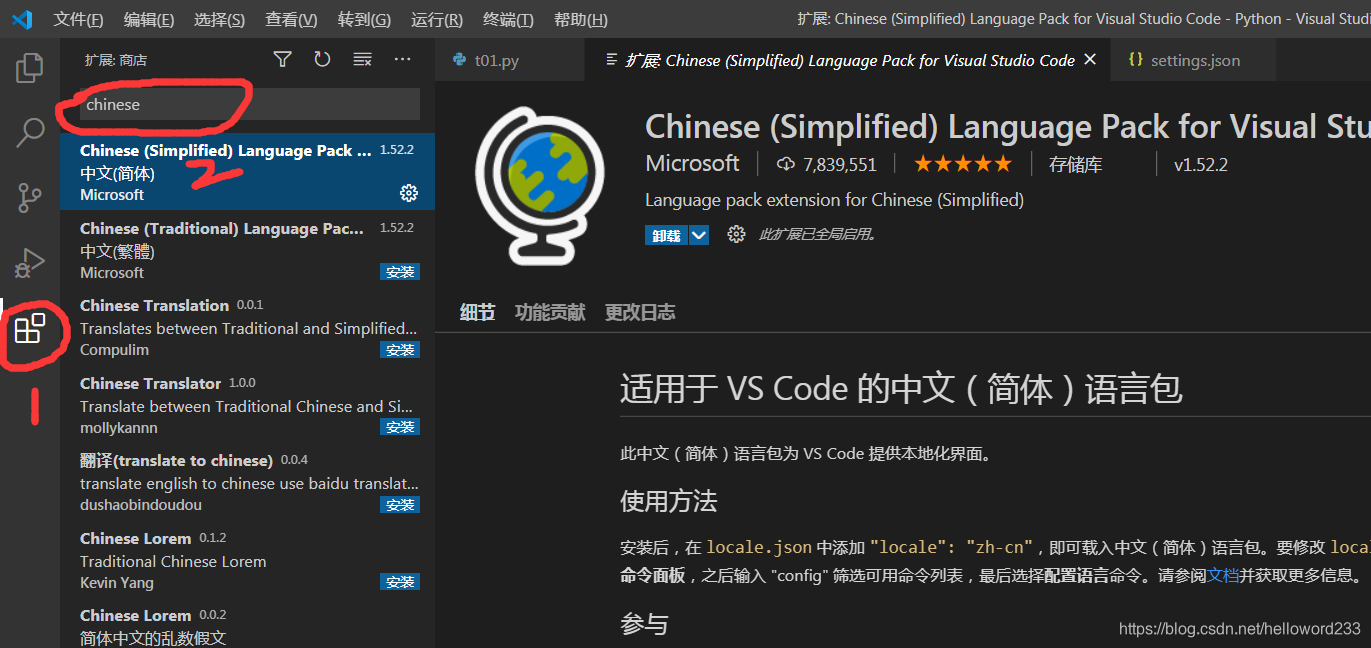Click the 此扩展已全局启用 status text

coord(817,234)
